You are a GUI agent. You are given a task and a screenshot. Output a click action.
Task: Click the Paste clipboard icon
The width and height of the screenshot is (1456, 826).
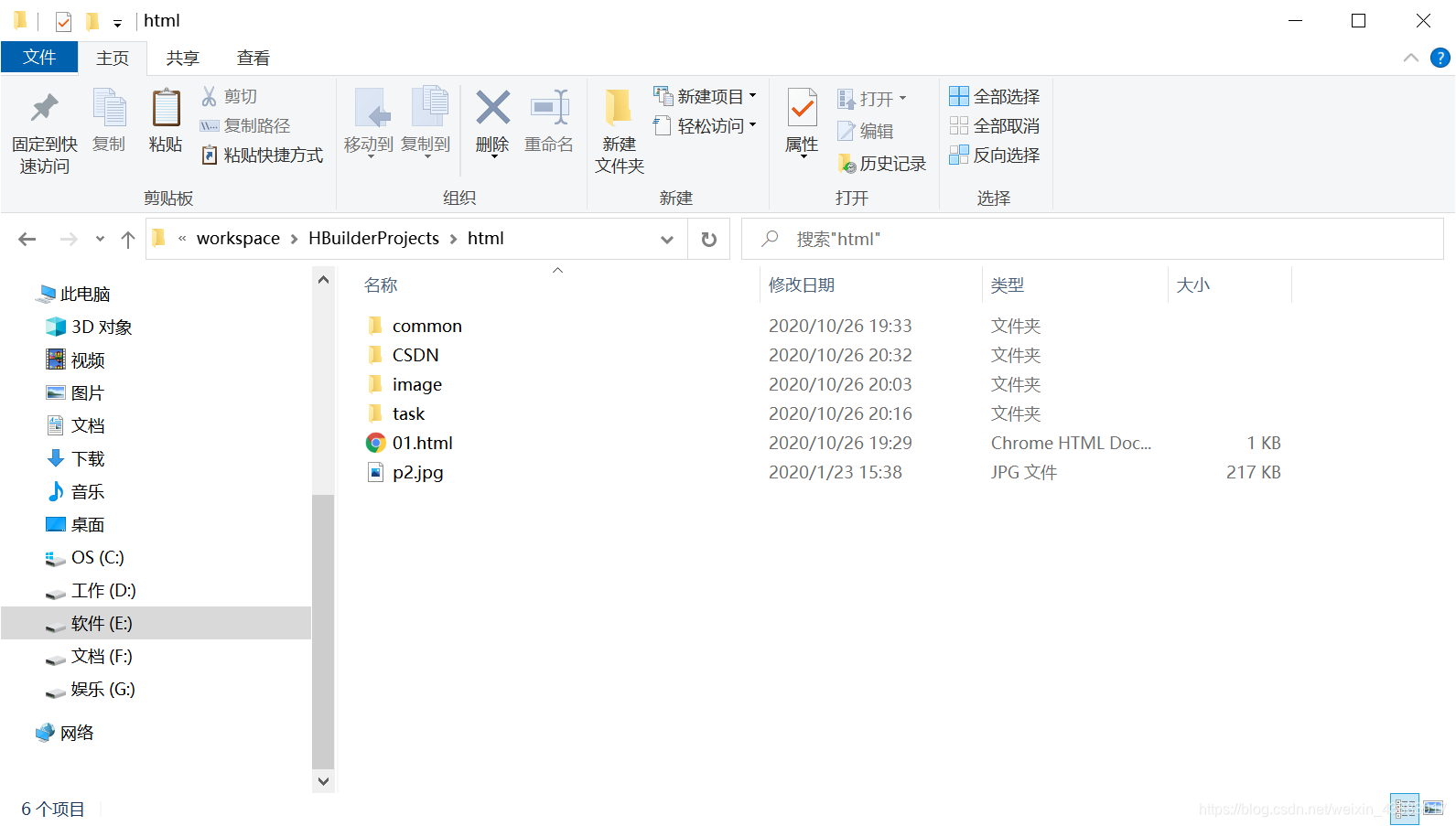click(166, 108)
